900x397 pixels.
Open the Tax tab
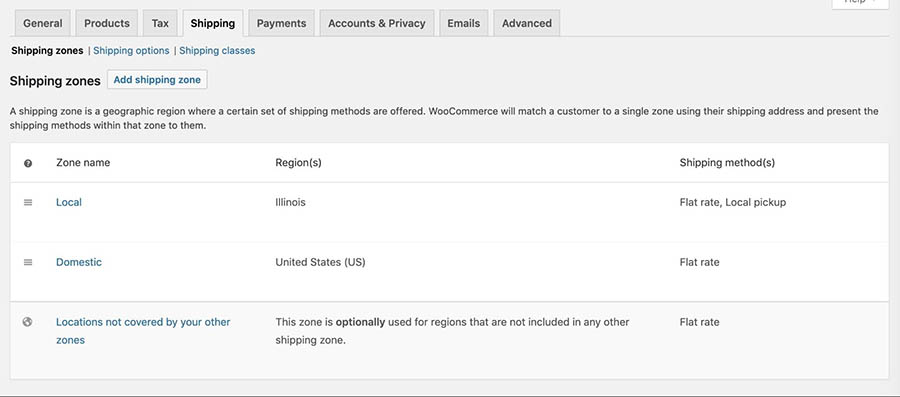160,24
